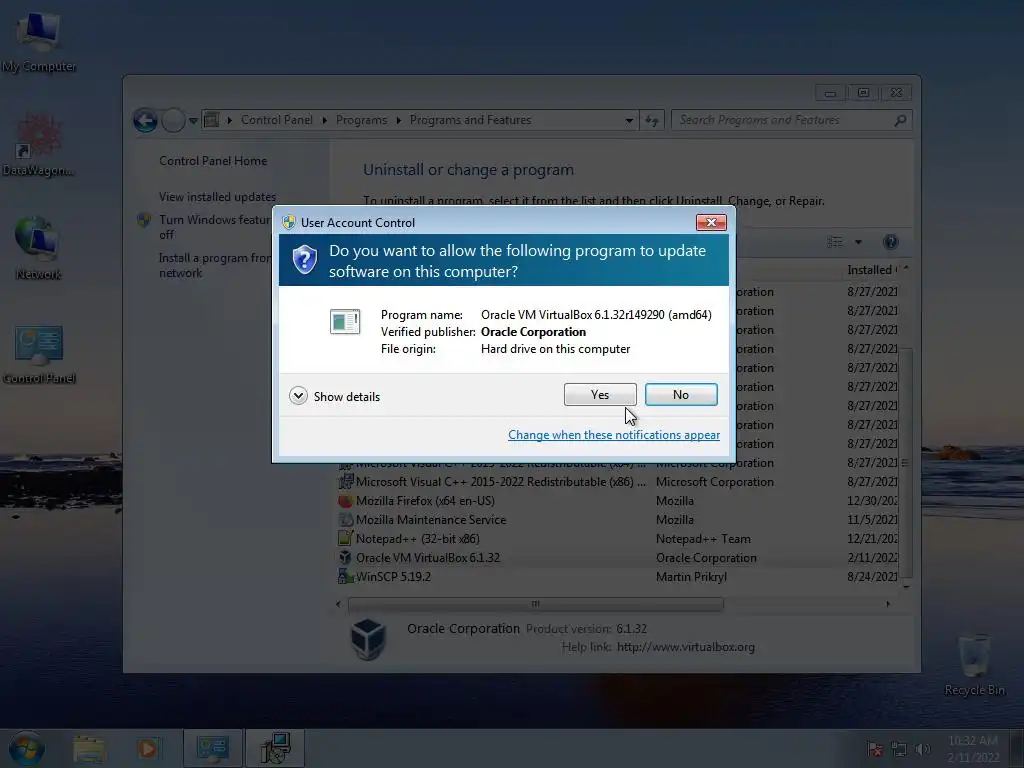The width and height of the screenshot is (1024, 768).
Task: Click Control Panel breadcrumb
Action: coord(277,120)
